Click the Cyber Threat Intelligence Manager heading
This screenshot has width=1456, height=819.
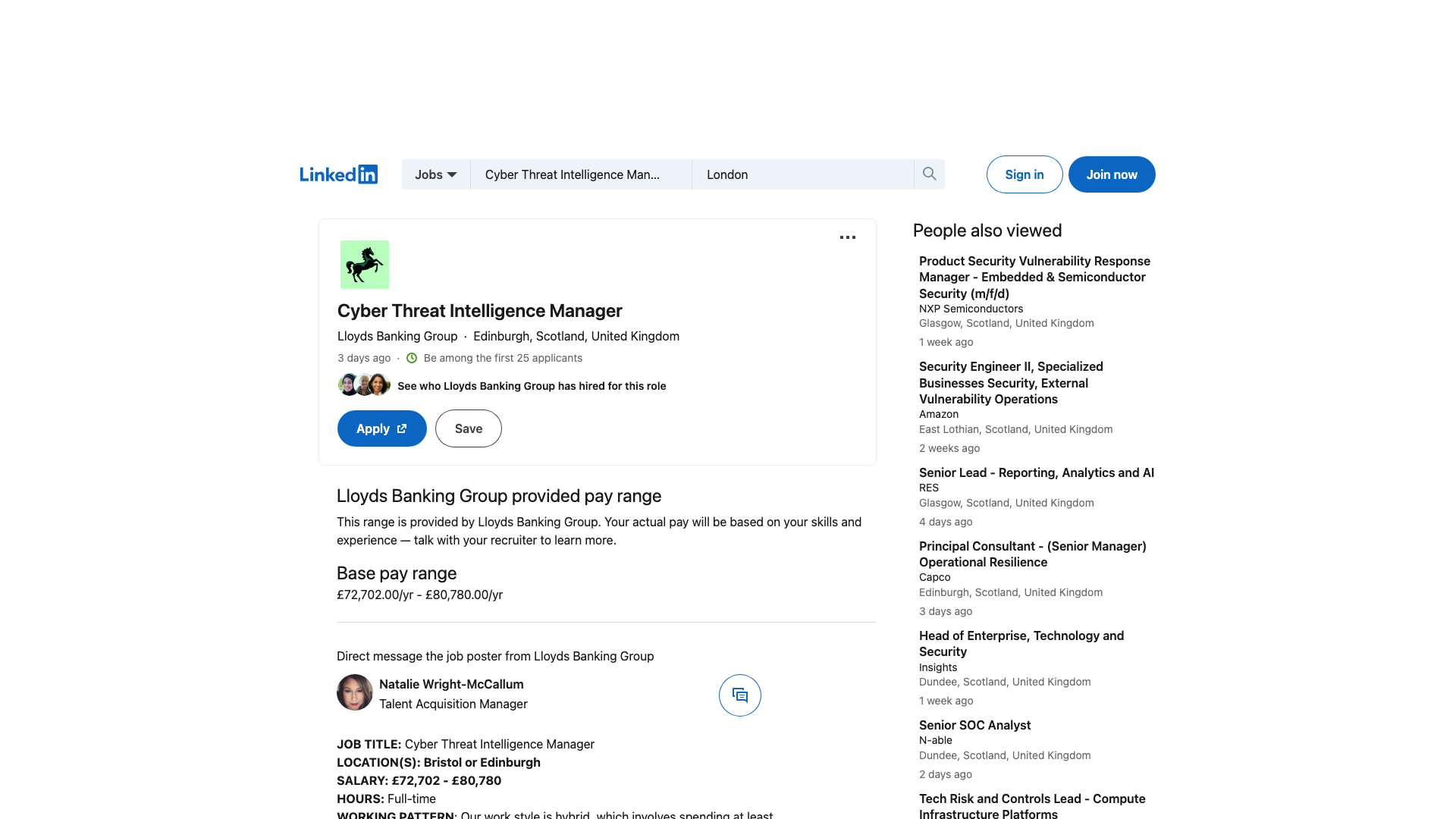[x=479, y=311]
